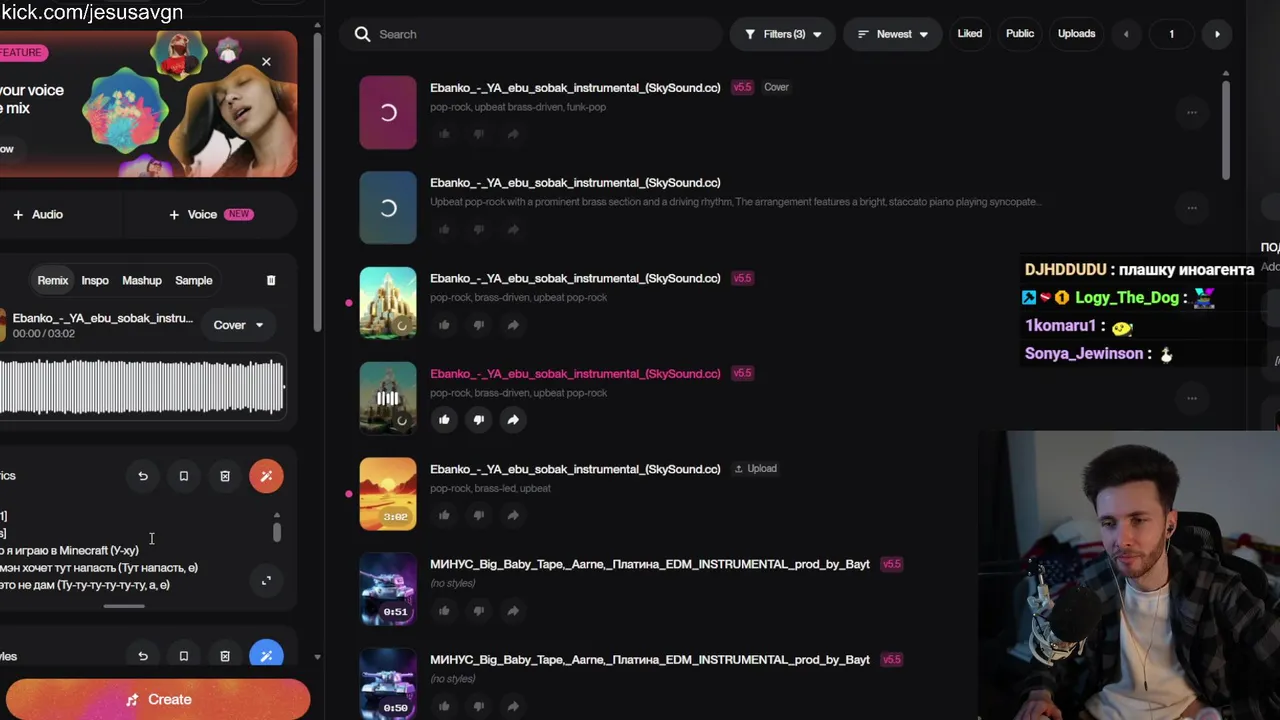Like the pink-titled playing song
Screen dimensions: 1280x720
click(444, 420)
